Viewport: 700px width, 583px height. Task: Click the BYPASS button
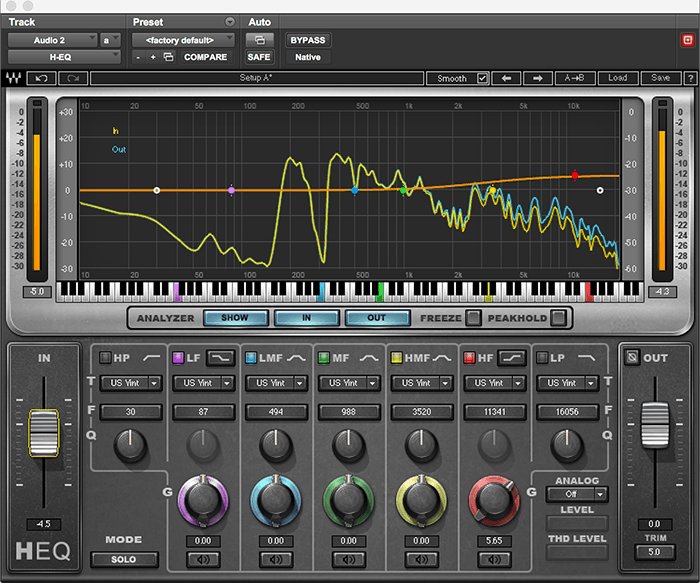point(308,40)
